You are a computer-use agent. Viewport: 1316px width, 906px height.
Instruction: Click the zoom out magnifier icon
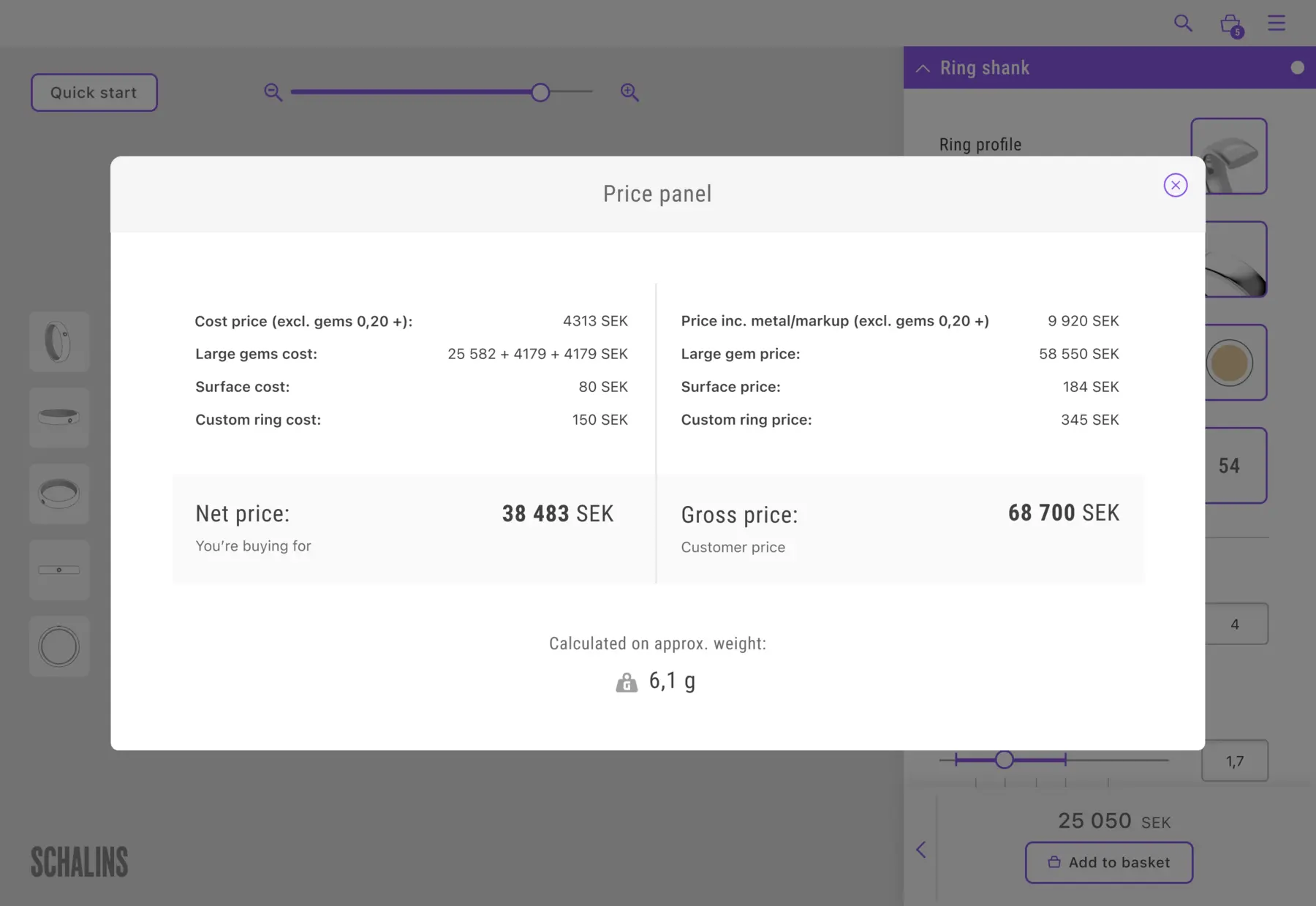point(273,92)
